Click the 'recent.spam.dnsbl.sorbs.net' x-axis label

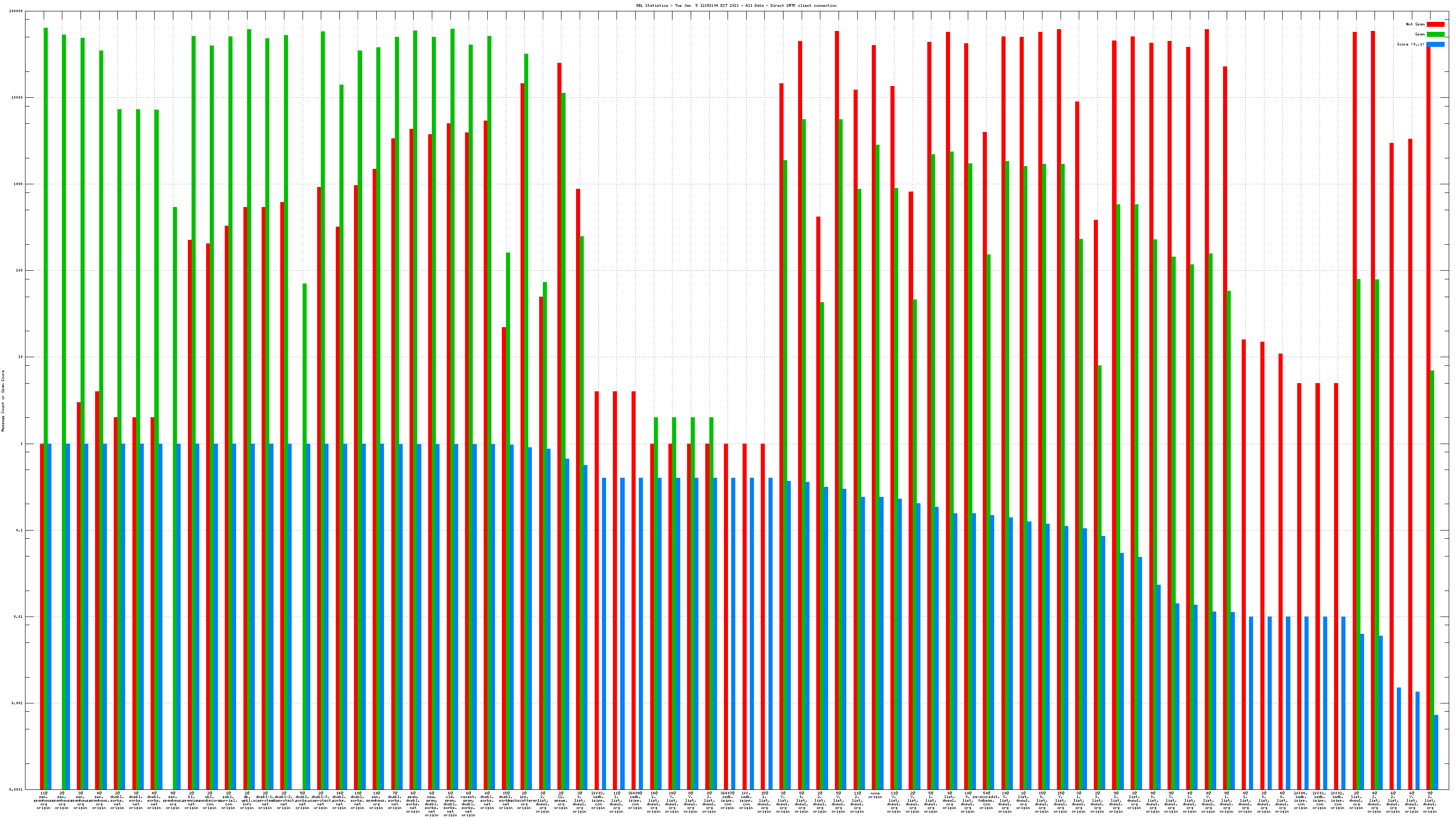[469, 804]
